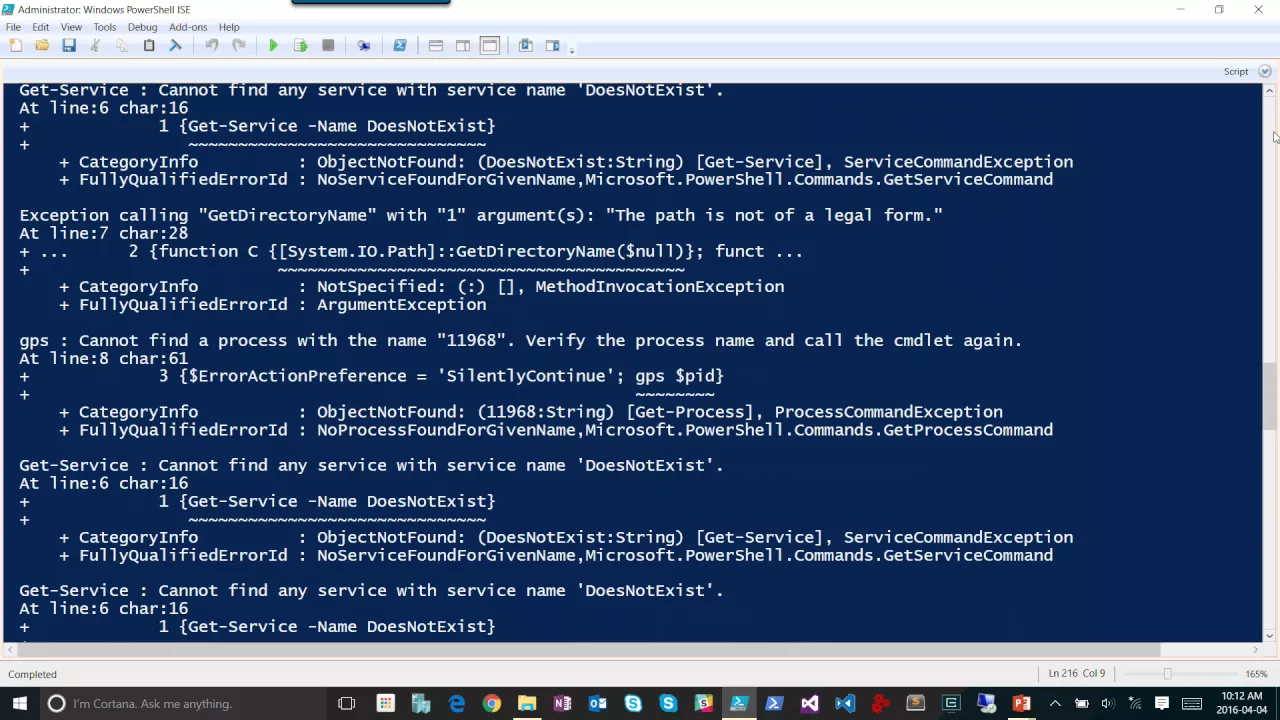Open Visual Studio from taskbar

coord(810,704)
